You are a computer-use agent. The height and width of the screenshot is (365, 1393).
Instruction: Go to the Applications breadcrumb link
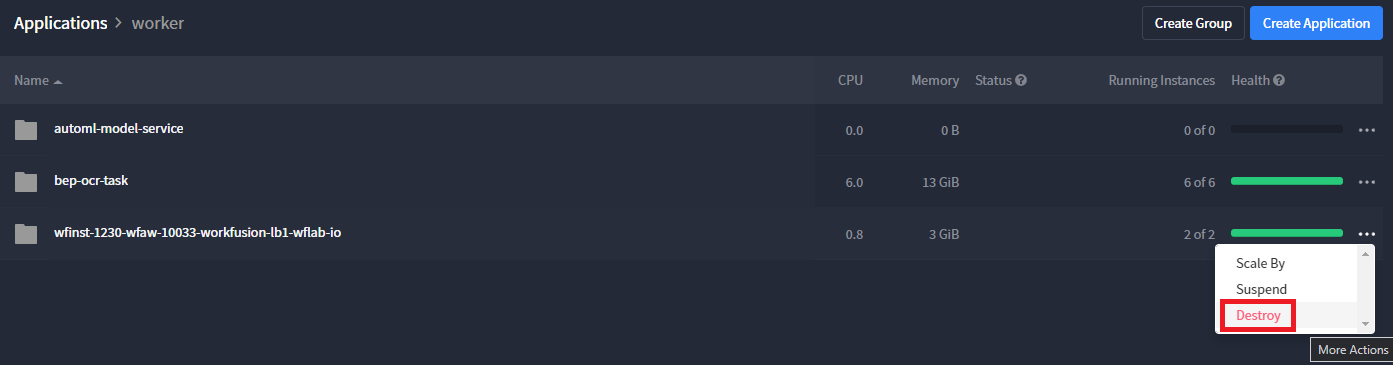click(61, 23)
